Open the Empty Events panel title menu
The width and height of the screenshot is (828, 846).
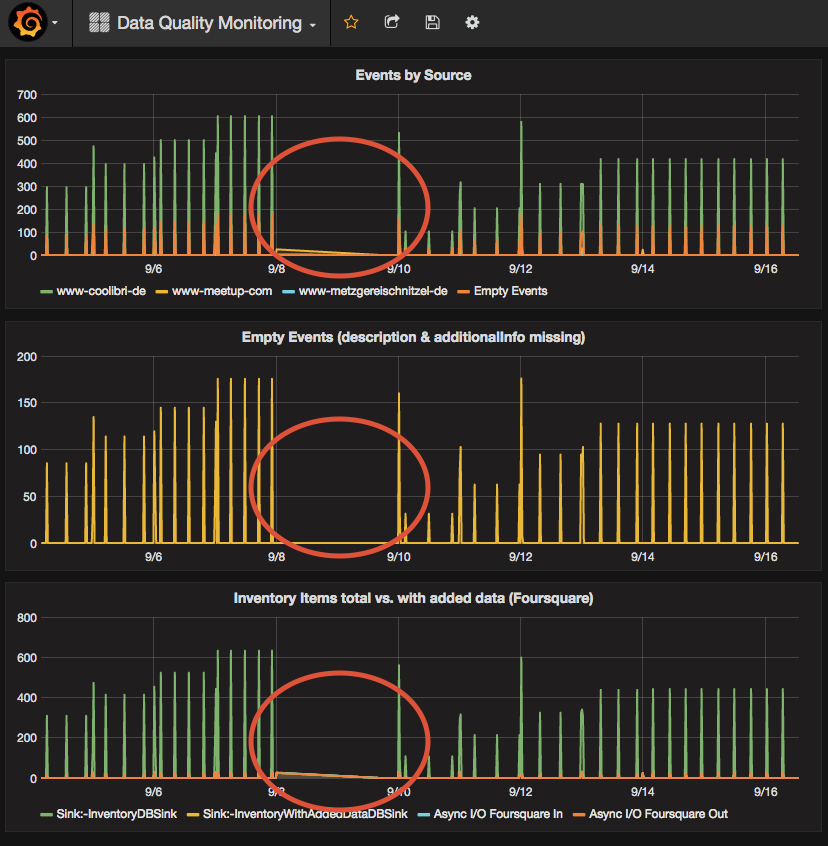(413, 337)
